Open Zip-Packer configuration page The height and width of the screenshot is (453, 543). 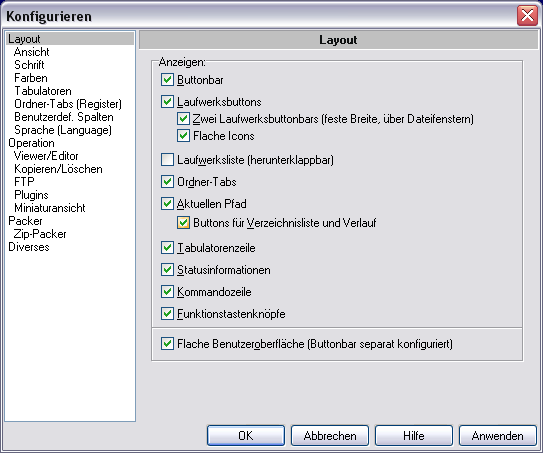(x=40, y=234)
